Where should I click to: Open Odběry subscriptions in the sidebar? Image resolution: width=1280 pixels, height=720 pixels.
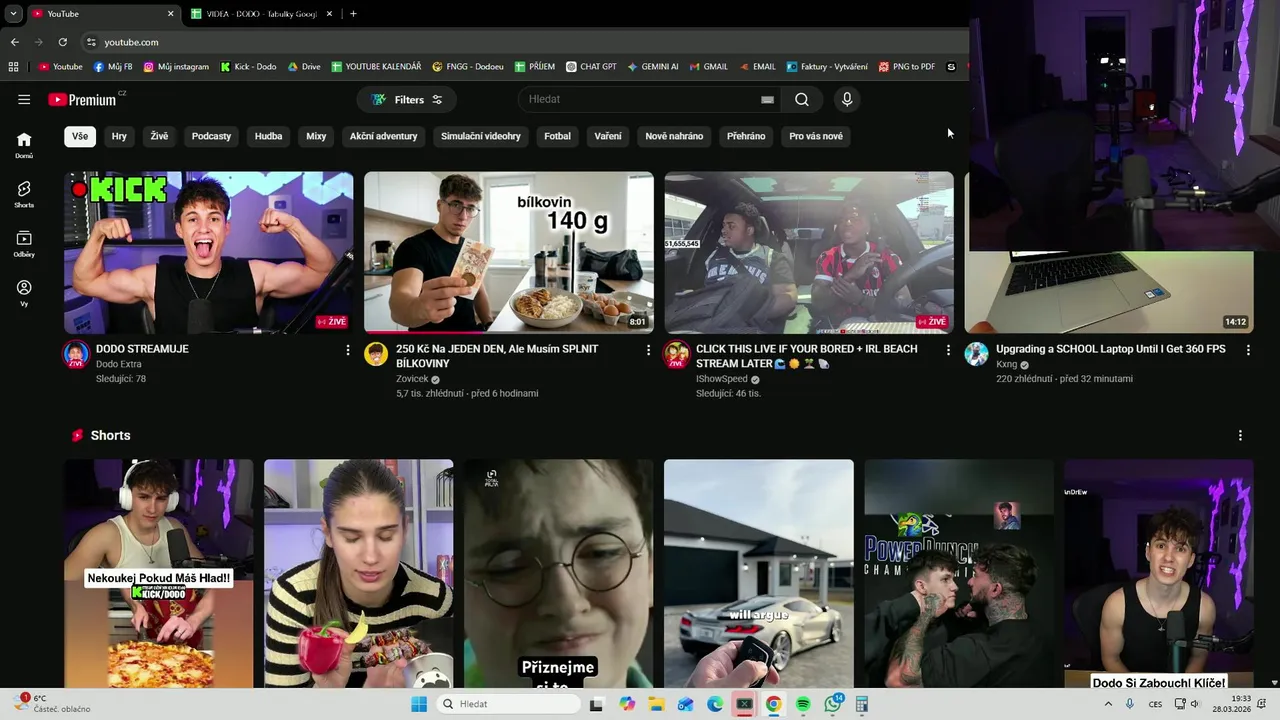coord(24,244)
